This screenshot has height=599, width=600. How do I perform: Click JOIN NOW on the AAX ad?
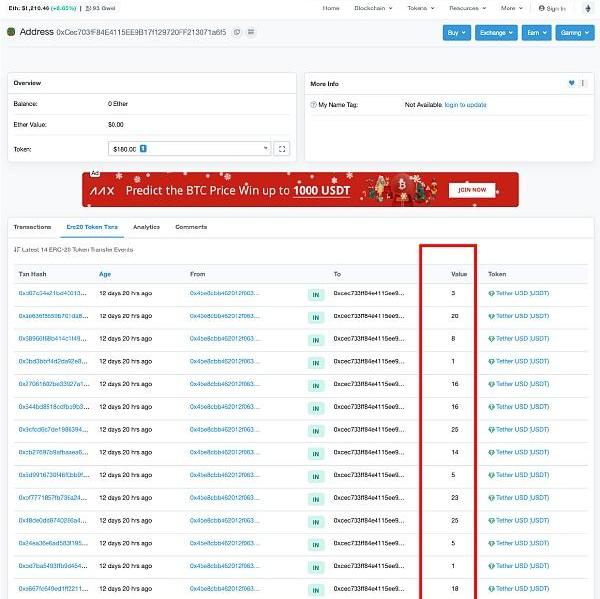[x=472, y=190]
